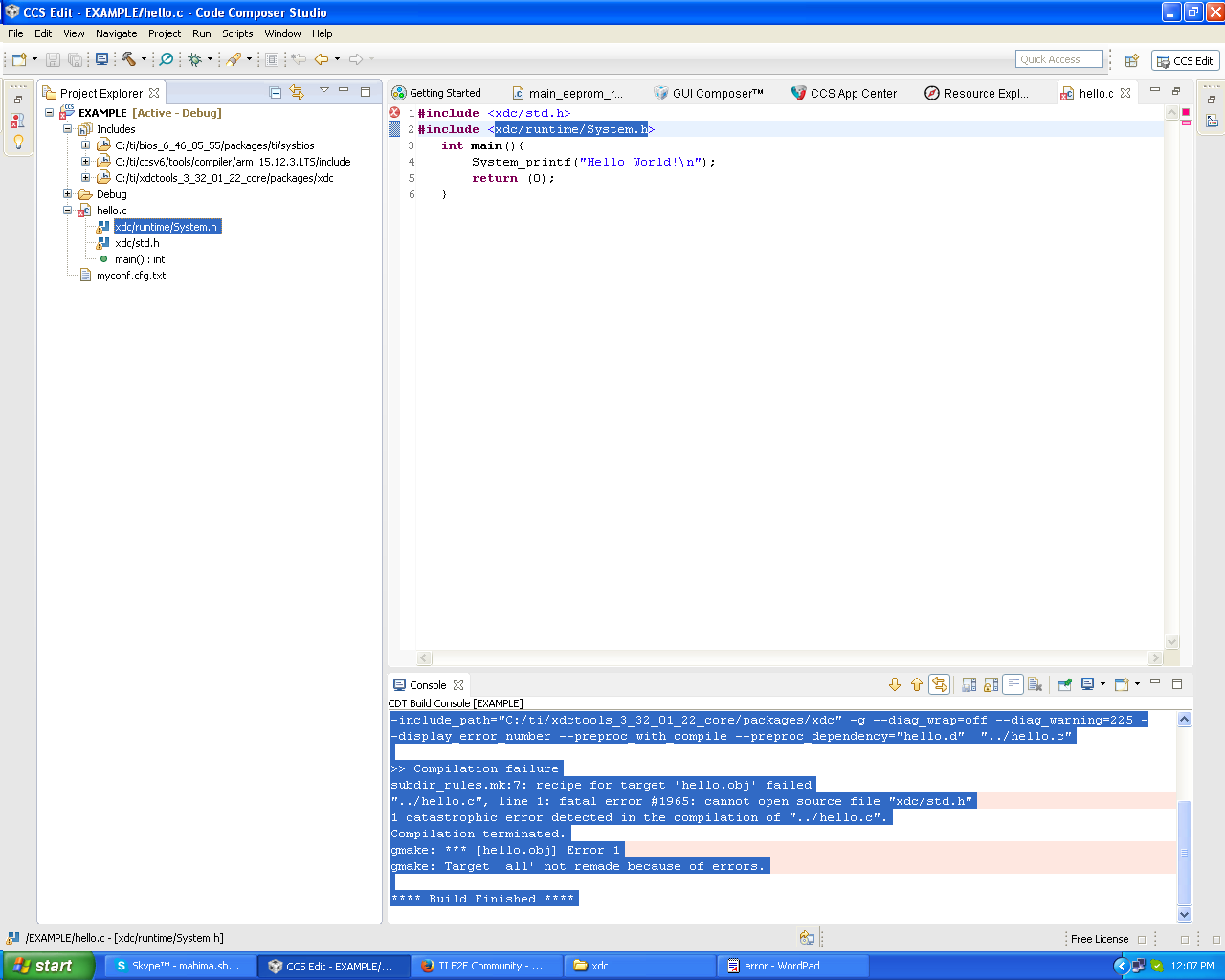This screenshot has height=980, width=1225.
Task: Click the Build hammer icon in toolbar
Action: 128,59
